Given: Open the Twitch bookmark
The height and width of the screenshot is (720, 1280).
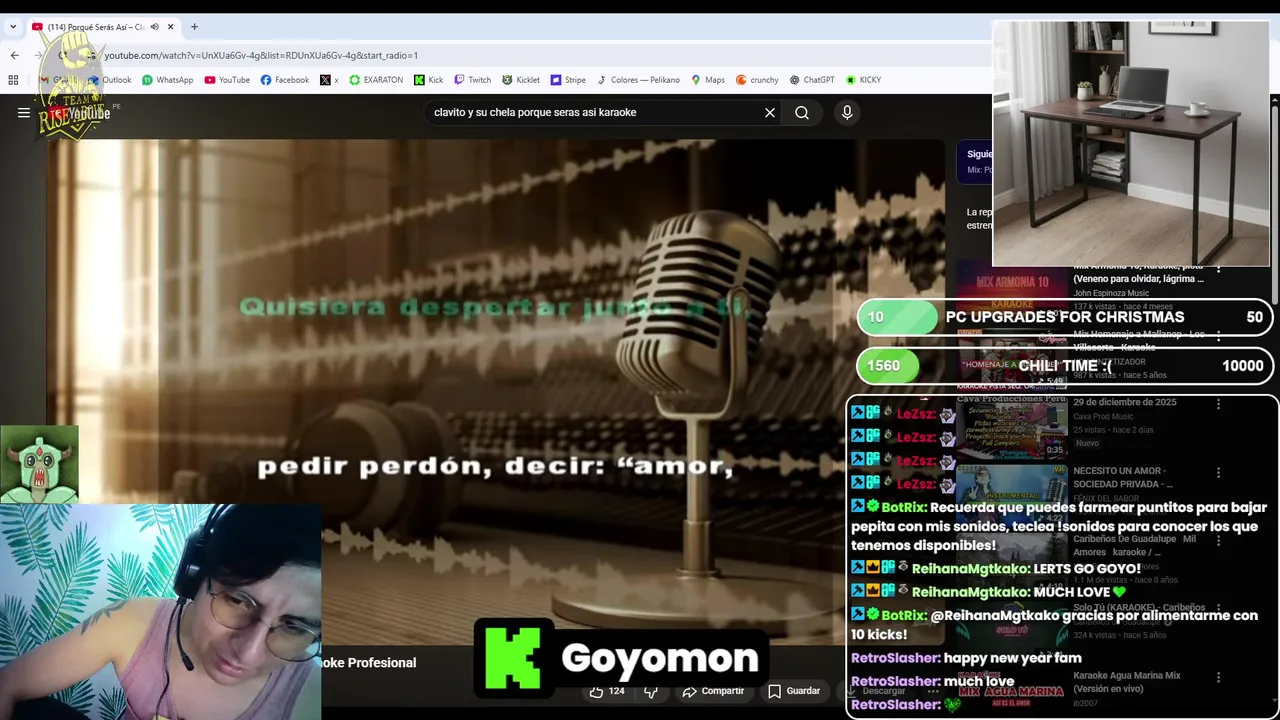Looking at the screenshot, I should 473,80.
